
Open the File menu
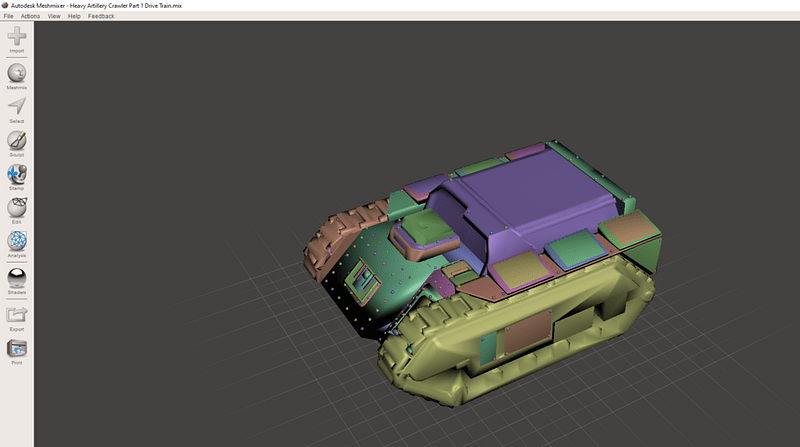click(x=9, y=16)
